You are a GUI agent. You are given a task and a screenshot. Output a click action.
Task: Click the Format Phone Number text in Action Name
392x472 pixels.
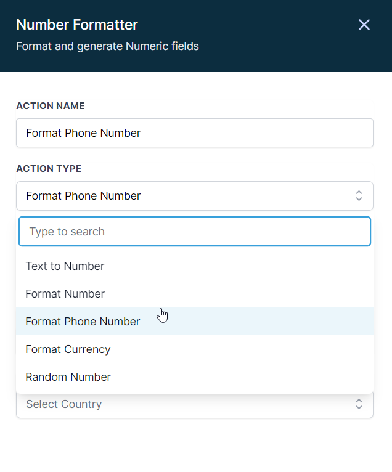[83, 133]
